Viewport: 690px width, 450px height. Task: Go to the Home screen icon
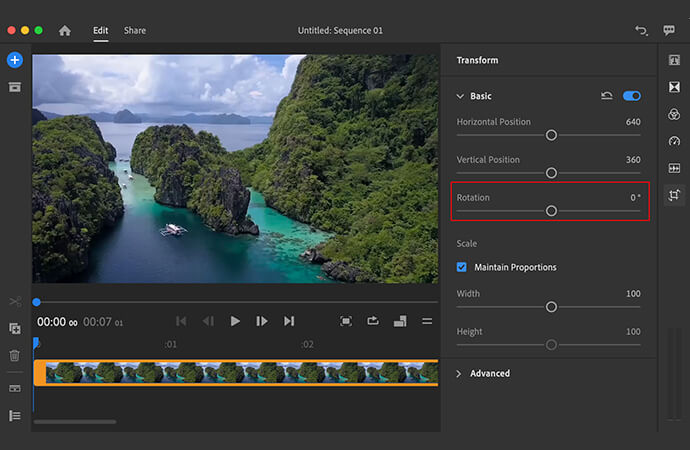[x=65, y=31]
